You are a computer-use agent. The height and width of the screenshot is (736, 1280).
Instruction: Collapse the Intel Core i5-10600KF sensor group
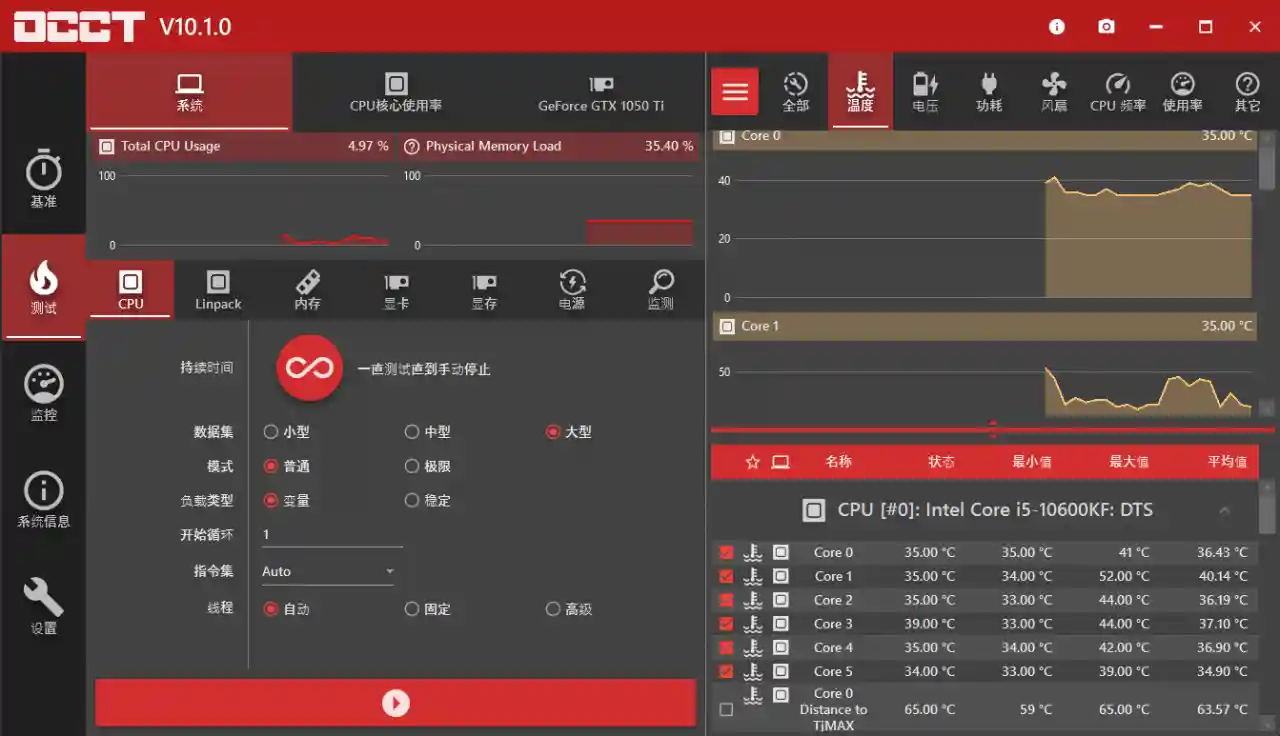(1226, 510)
